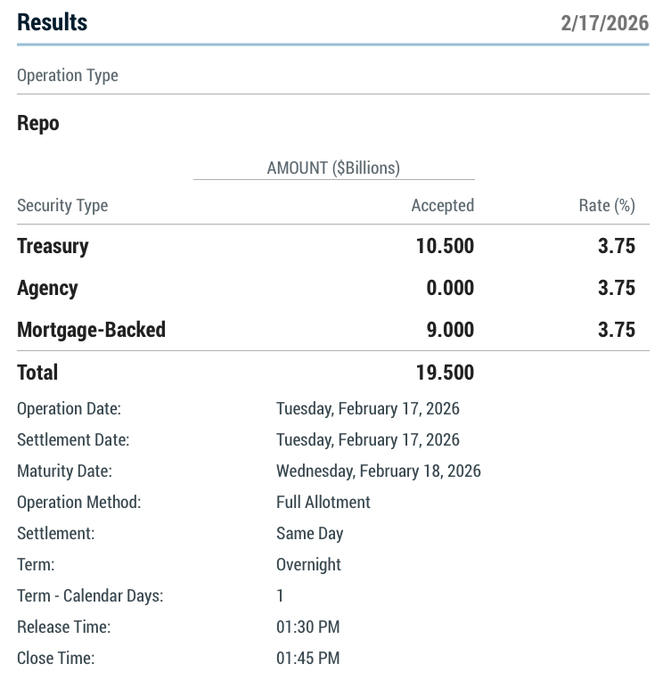This screenshot has width=671, height=680.
Task: Select the Mortgage-Backed row label
Action: point(91,330)
